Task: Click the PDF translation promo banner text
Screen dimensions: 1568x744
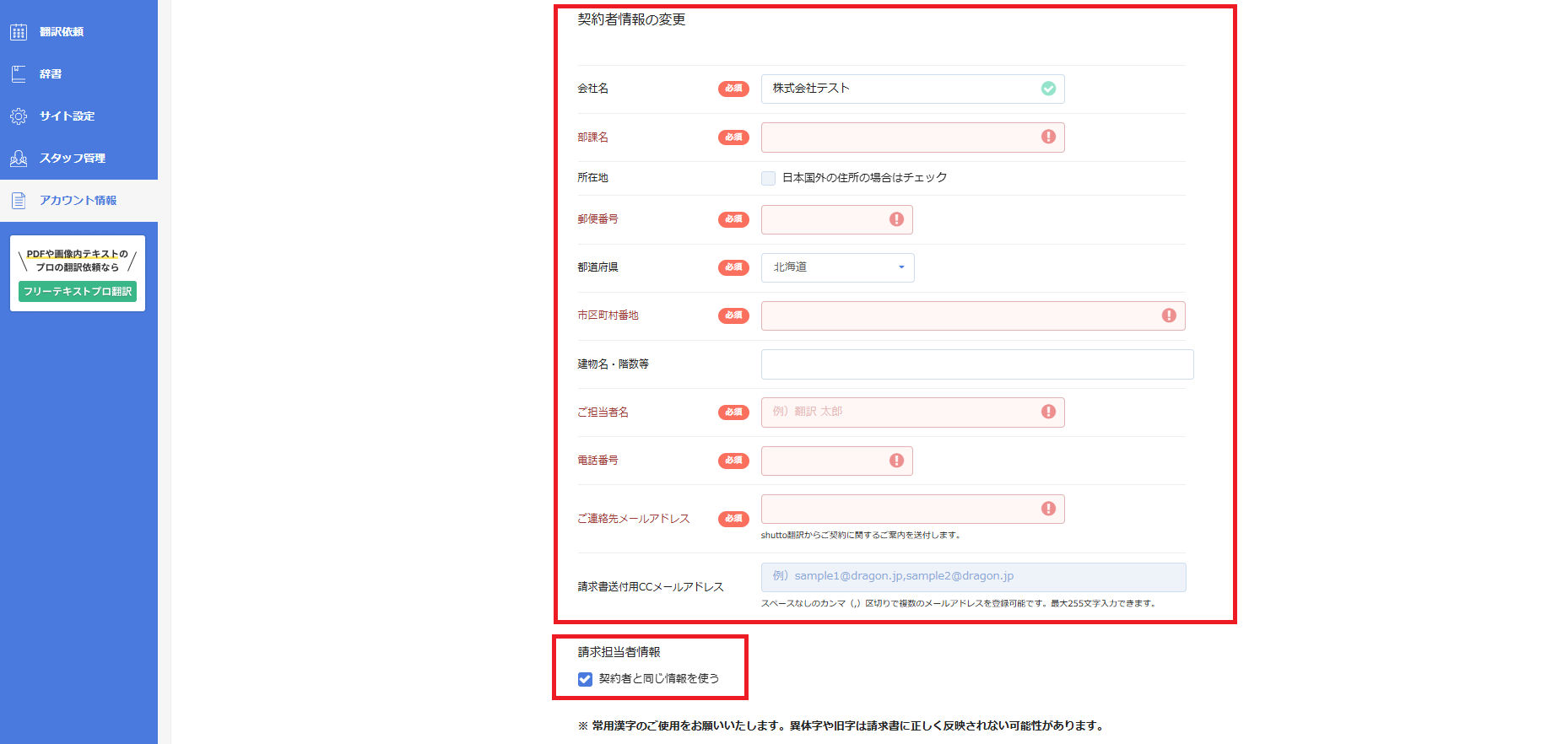Action: coord(77,261)
